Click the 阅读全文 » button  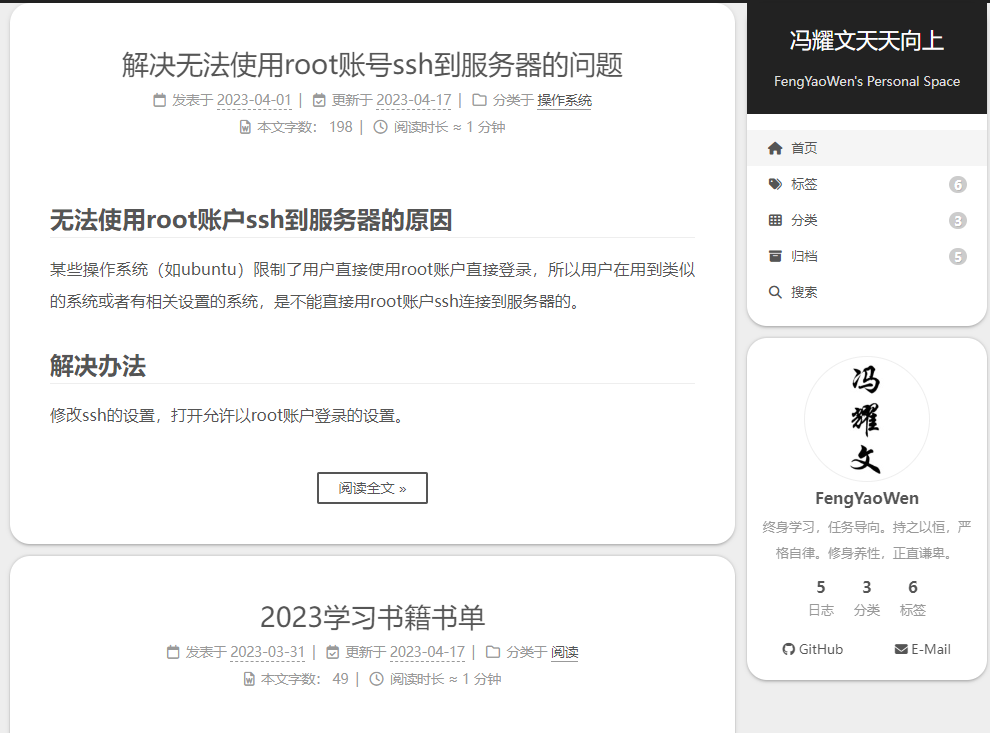[373, 488]
